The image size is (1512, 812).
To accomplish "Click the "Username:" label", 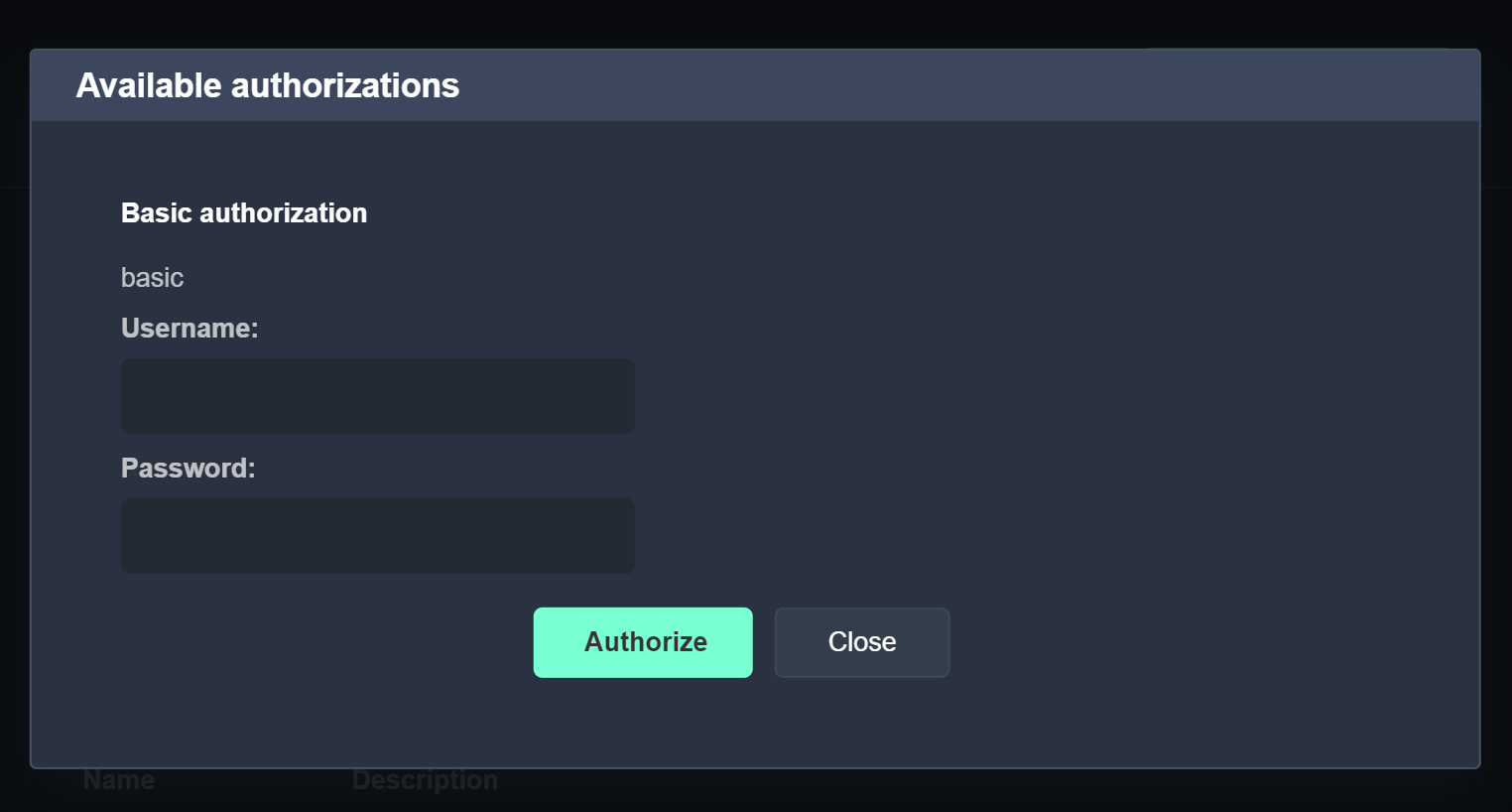I will coord(189,329).
